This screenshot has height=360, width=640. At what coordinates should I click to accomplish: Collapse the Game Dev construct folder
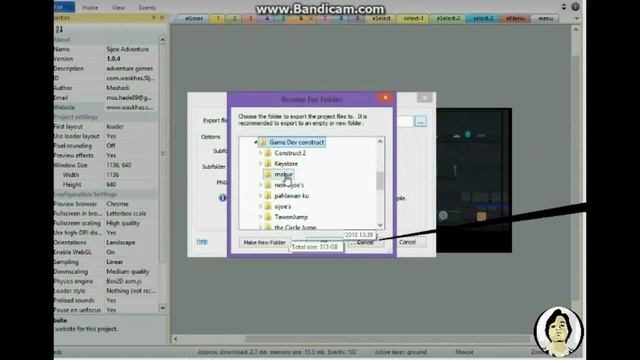click(x=256, y=142)
